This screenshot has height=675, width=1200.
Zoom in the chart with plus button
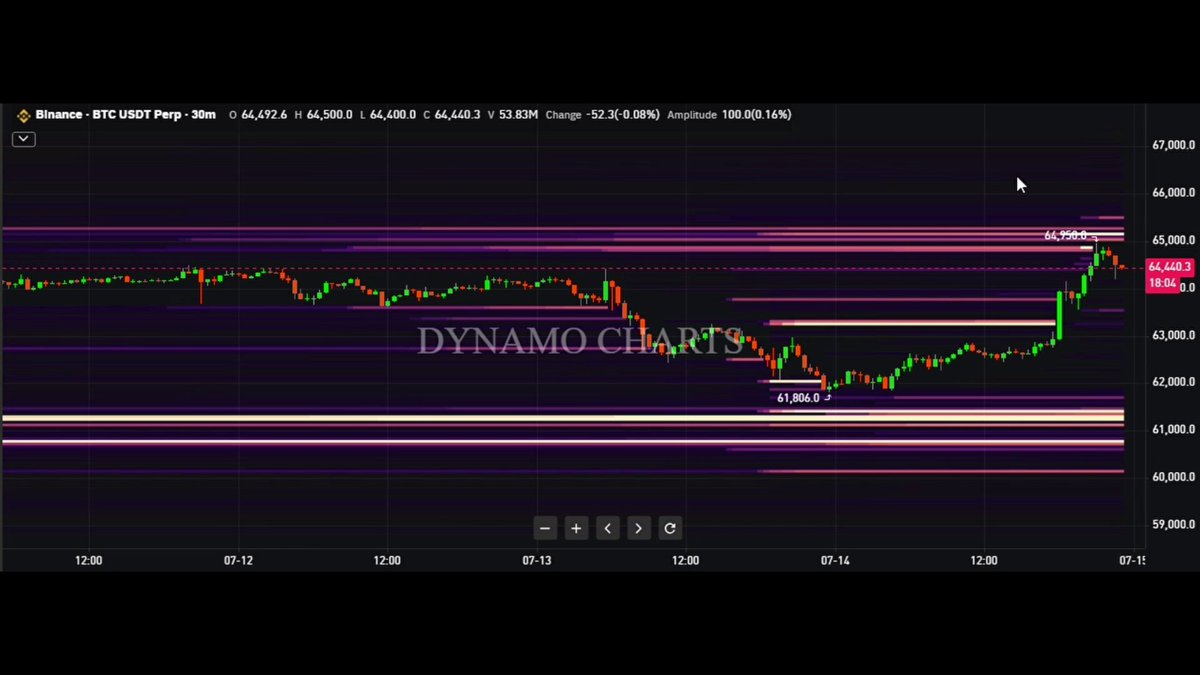pyautogui.click(x=576, y=528)
